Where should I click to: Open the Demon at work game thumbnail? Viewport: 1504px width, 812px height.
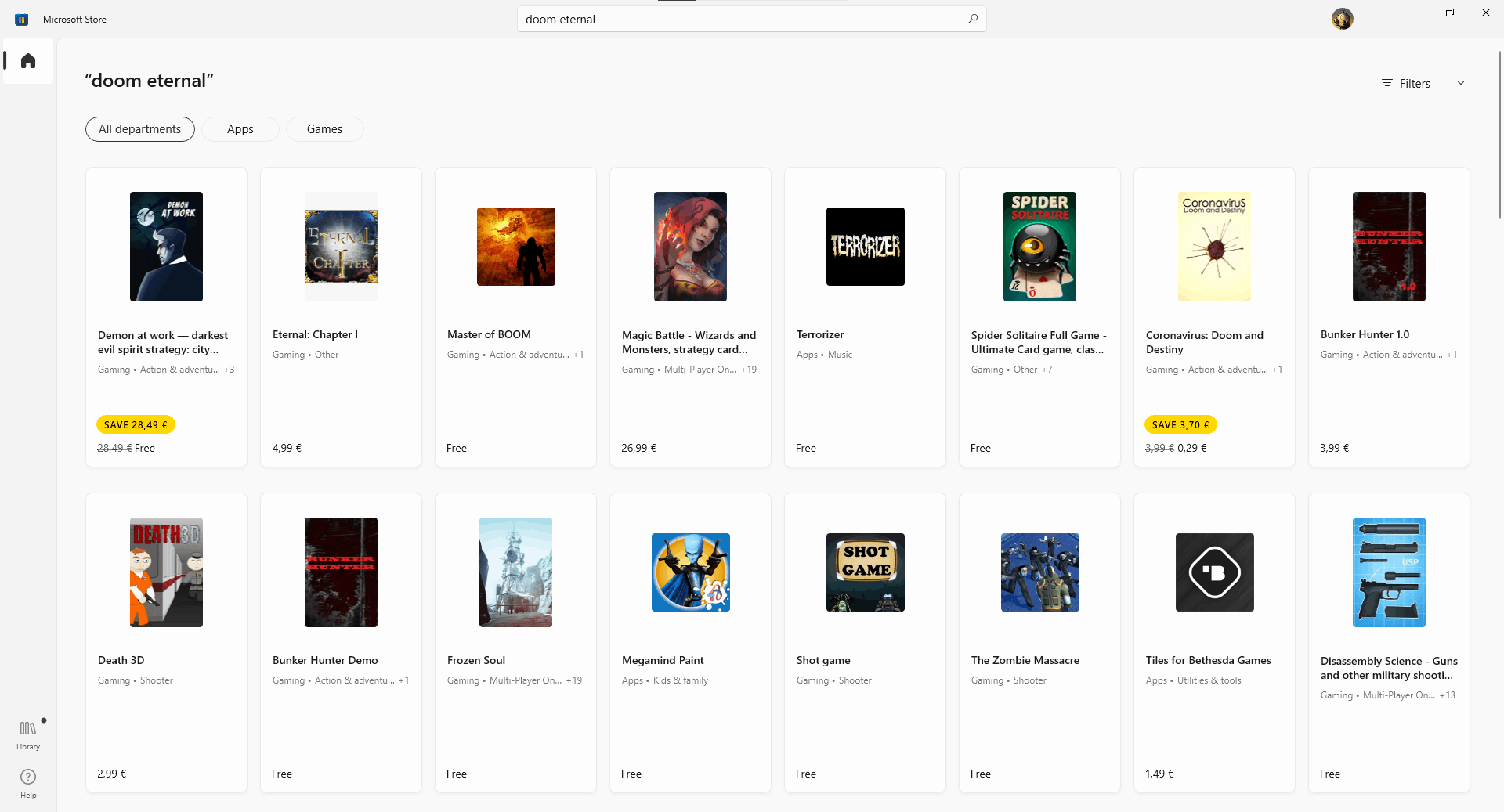(166, 247)
